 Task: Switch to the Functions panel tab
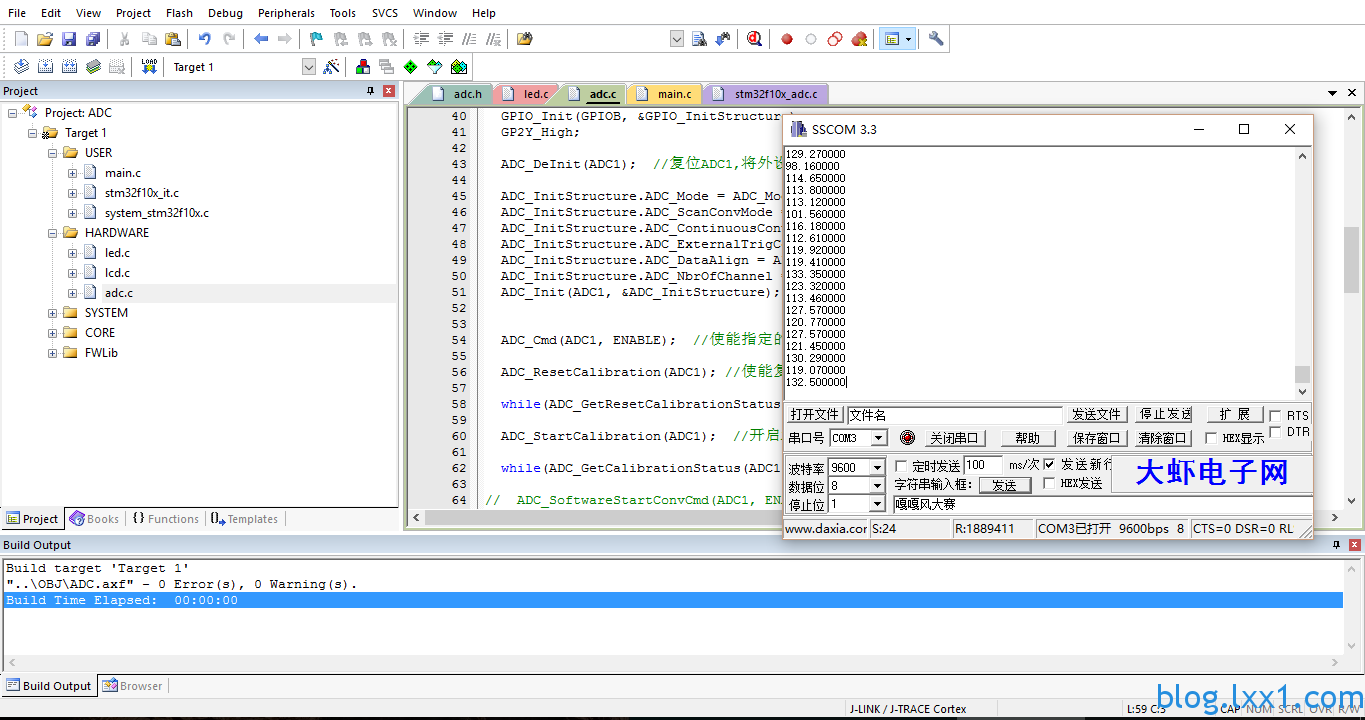[165, 519]
